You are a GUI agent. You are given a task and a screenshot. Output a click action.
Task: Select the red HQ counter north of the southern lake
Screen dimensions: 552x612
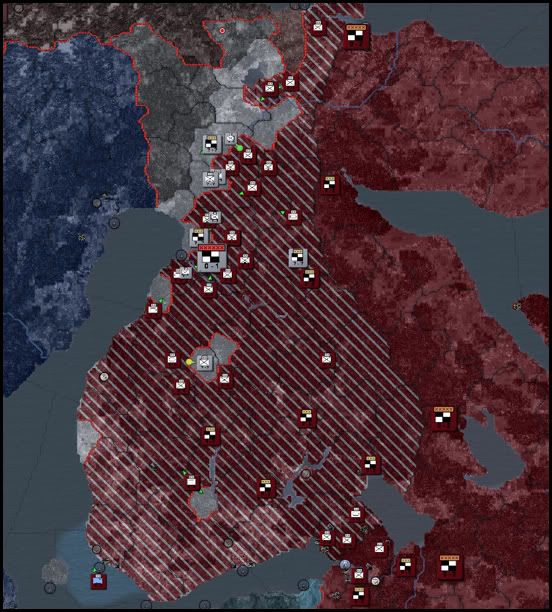point(370,464)
